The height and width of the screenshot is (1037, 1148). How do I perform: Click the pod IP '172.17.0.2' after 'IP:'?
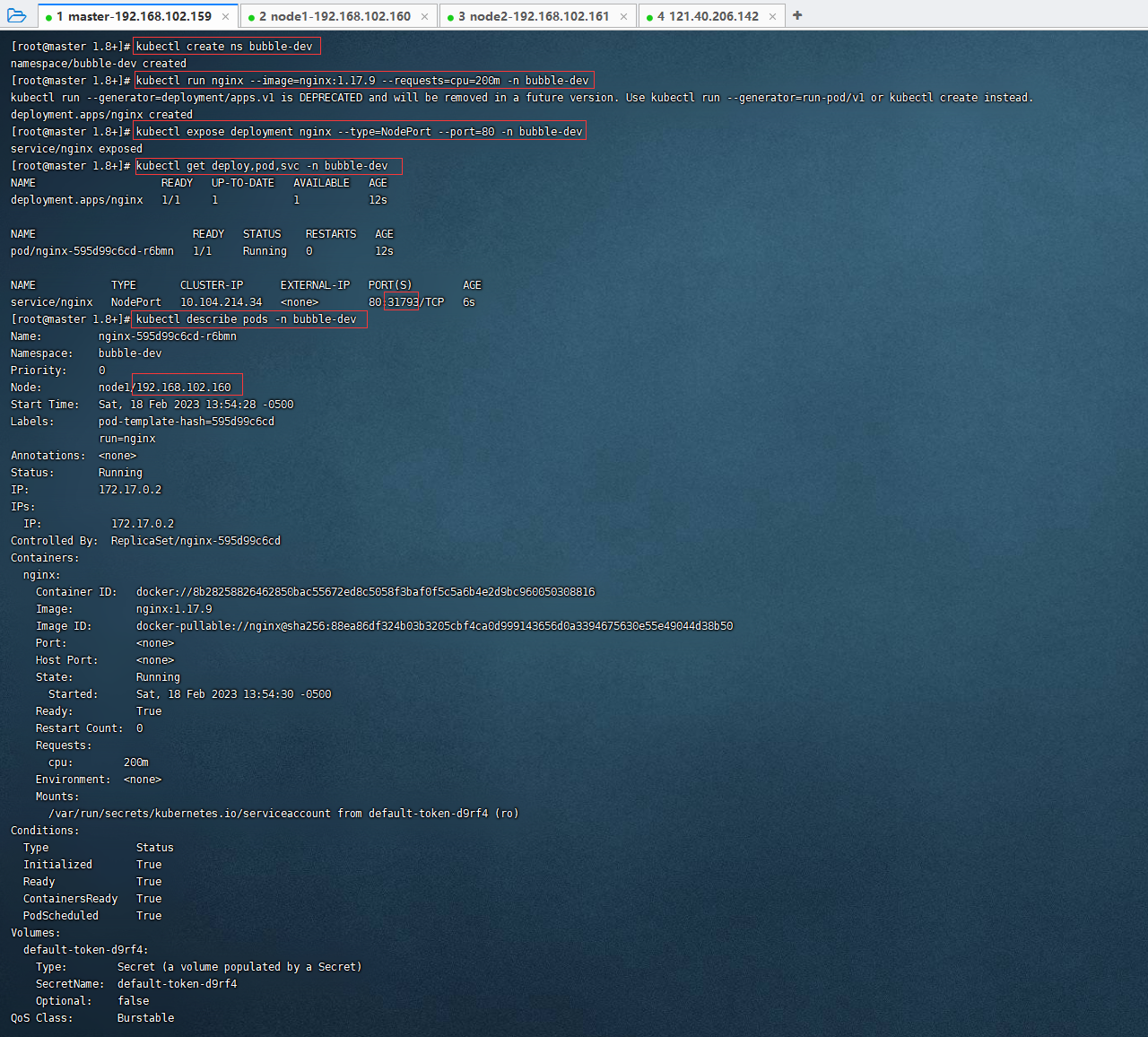click(x=130, y=490)
